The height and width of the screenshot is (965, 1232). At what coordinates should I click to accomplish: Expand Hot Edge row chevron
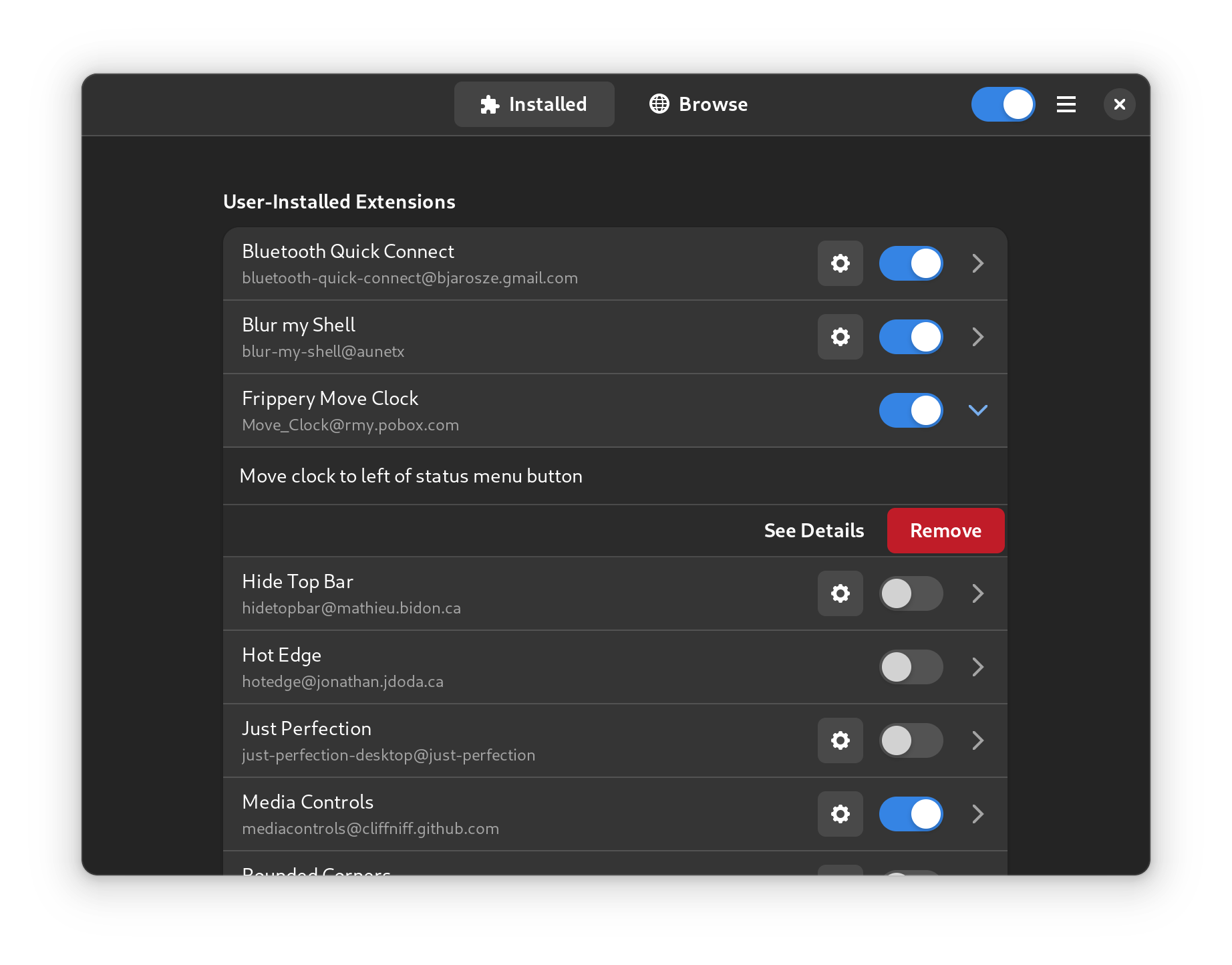coord(977,667)
